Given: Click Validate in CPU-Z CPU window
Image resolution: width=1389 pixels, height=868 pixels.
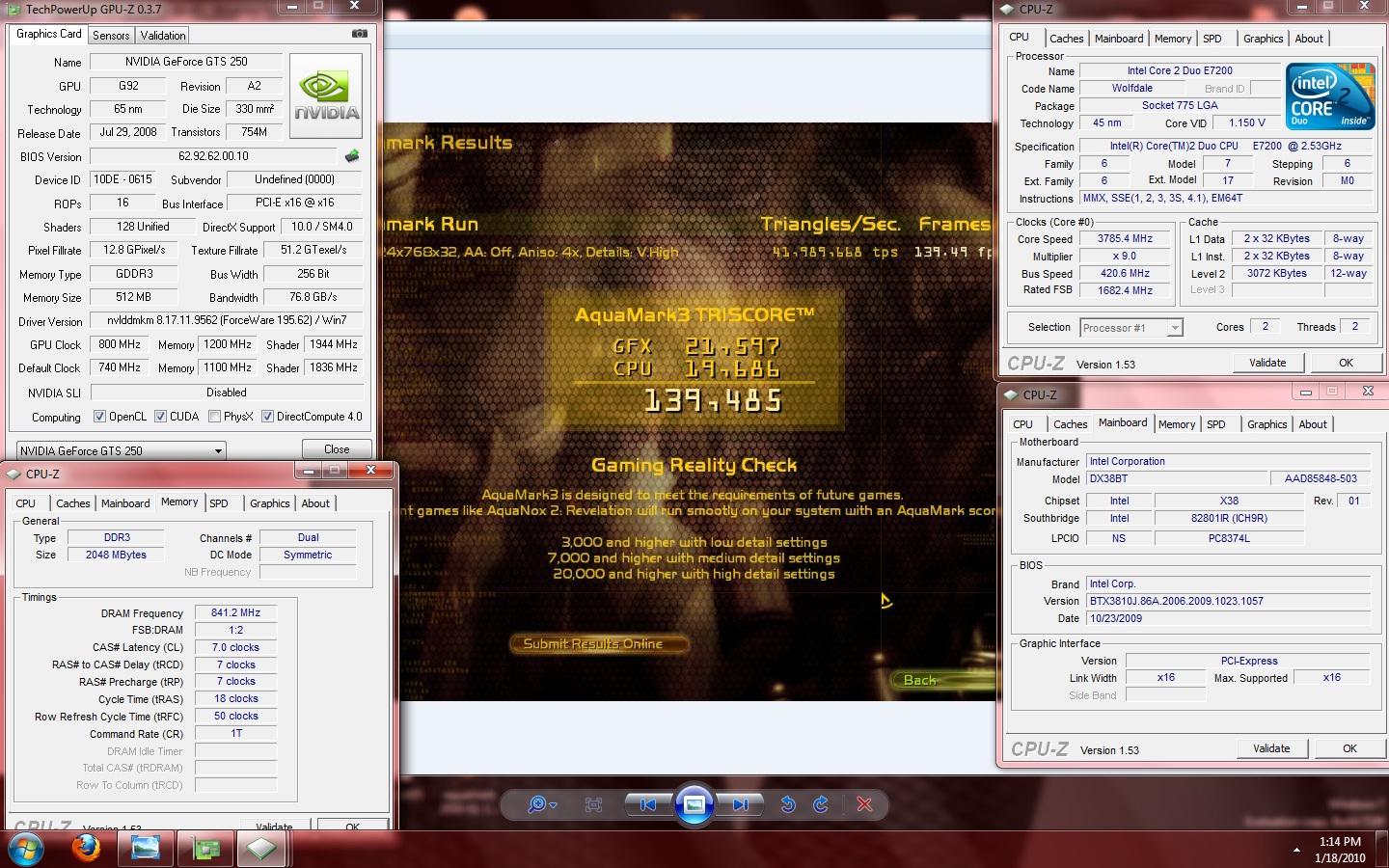Looking at the screenshot, I should pos(1267,363).
